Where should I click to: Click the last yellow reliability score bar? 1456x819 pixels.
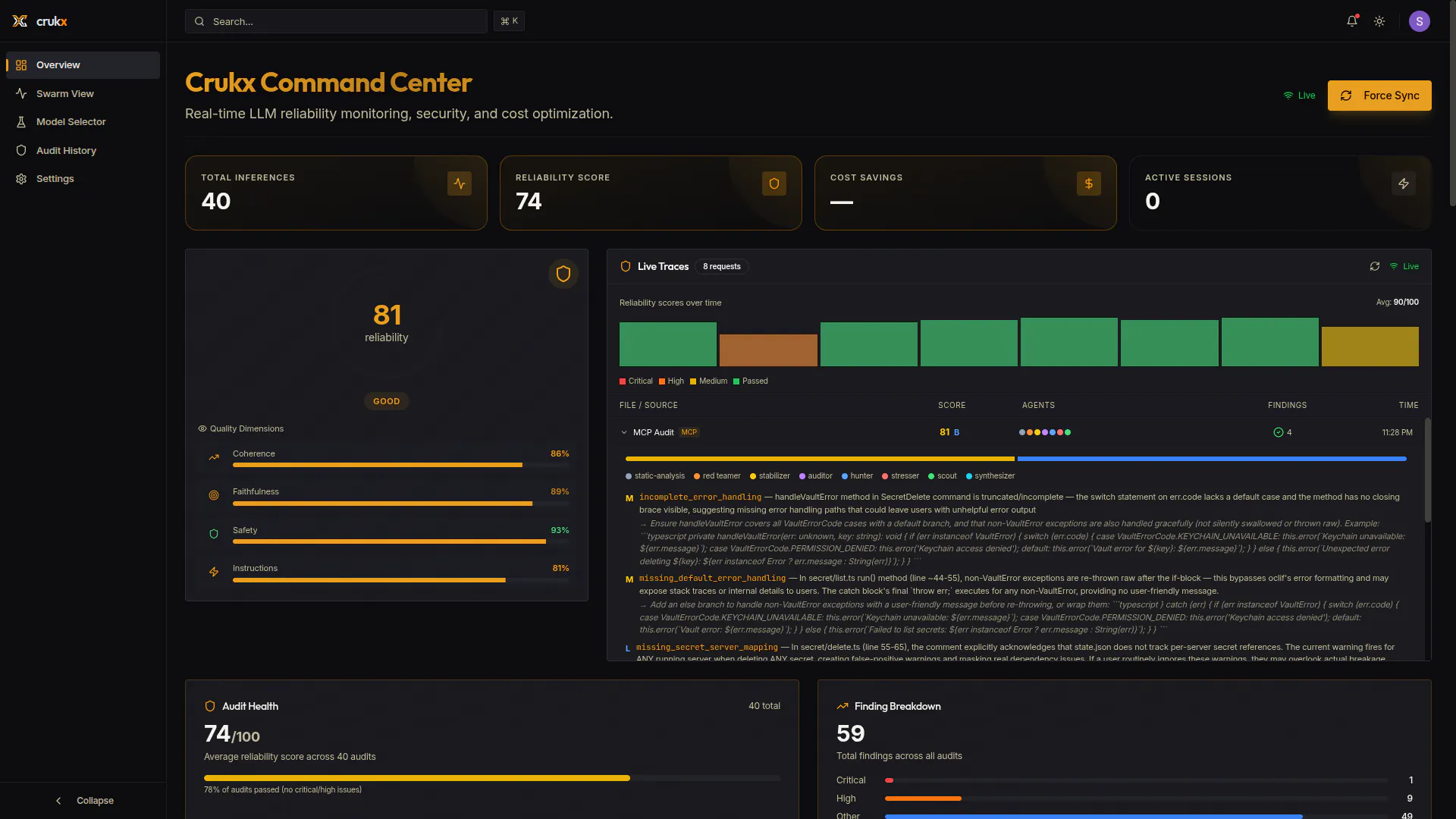pos(1370,347)
